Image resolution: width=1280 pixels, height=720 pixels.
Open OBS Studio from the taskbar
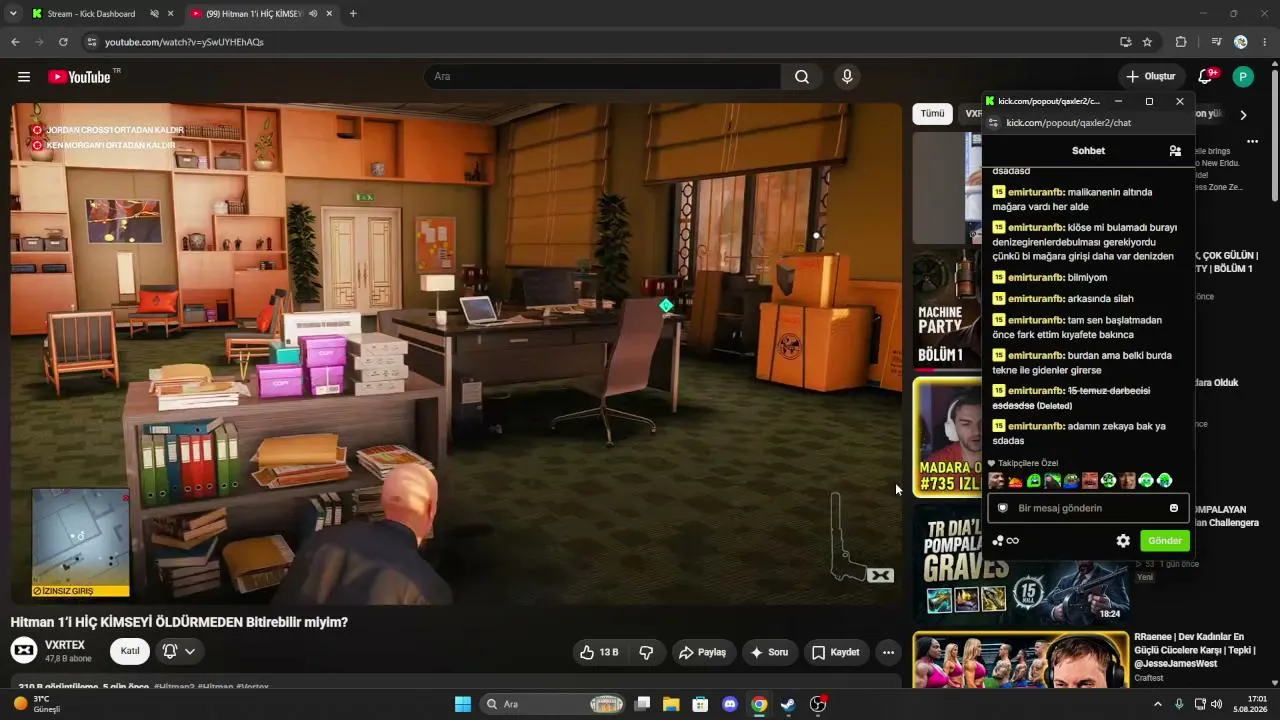pos(818,704)
